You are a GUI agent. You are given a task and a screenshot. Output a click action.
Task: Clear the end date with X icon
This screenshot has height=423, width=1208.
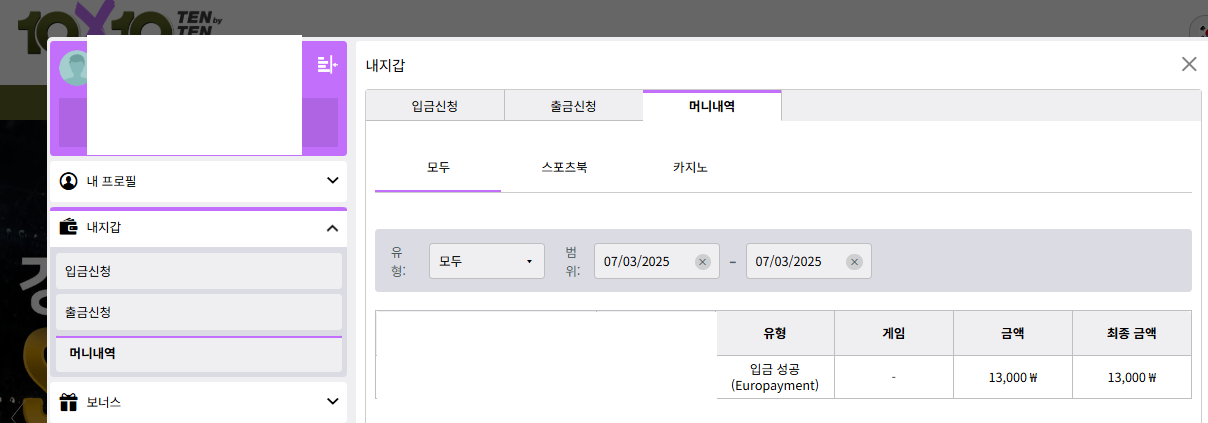pyautogui.click(x=854, y=262)
